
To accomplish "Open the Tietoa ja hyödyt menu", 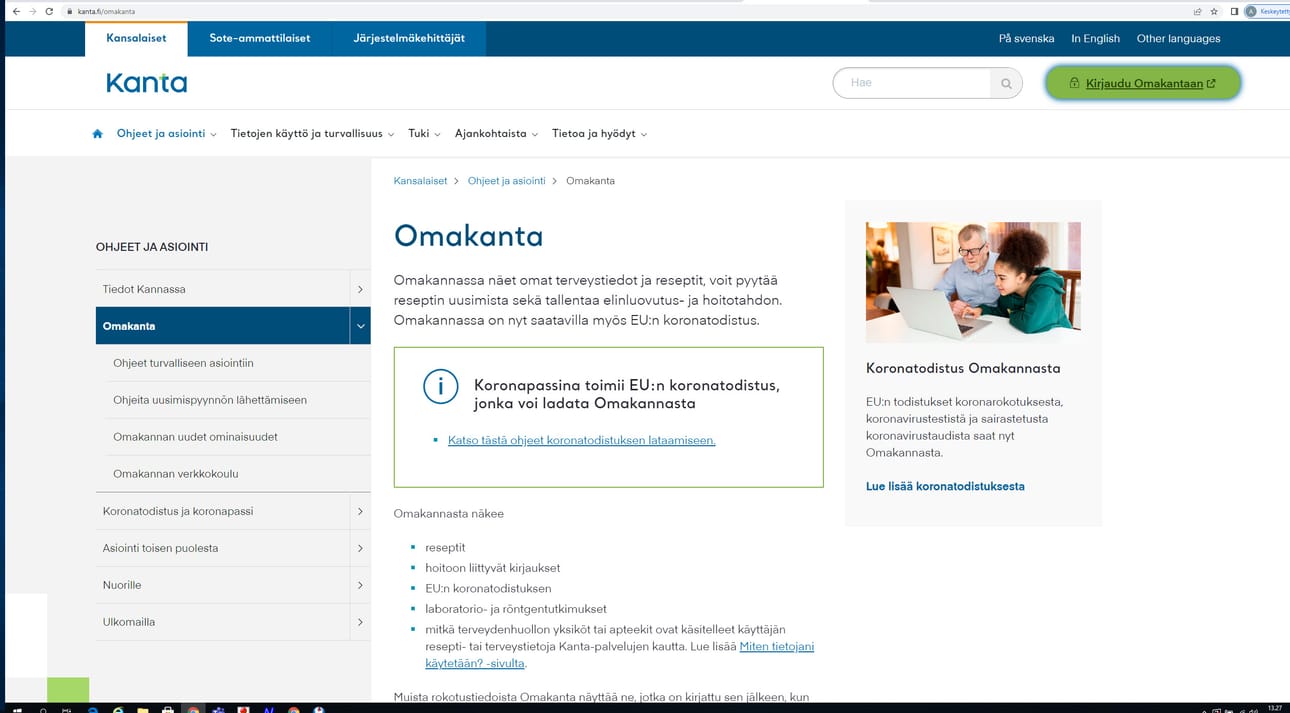I will [599, 134].
